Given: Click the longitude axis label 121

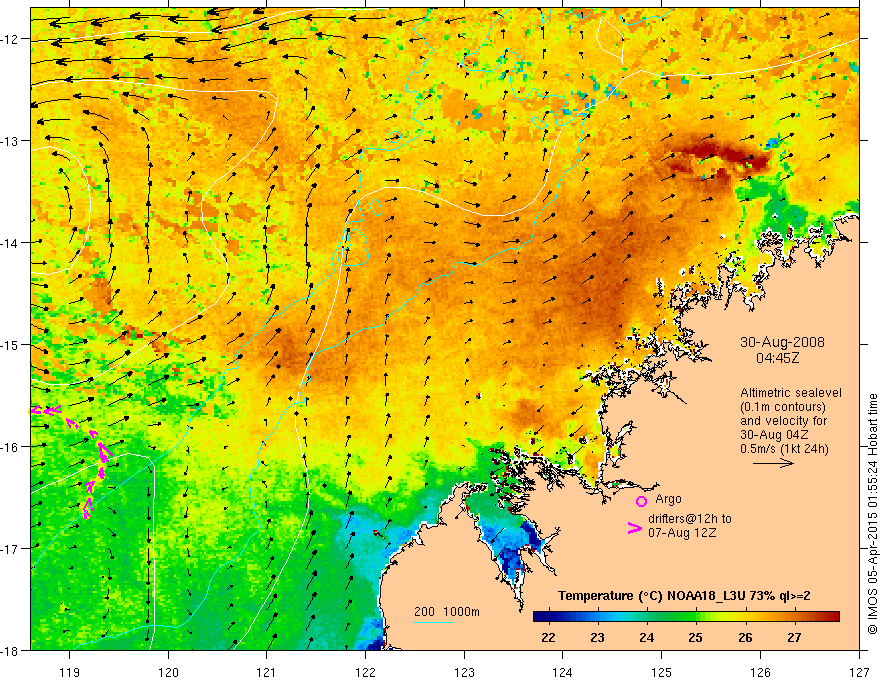Looking at the screenshot, I should (x=267, y=672).
